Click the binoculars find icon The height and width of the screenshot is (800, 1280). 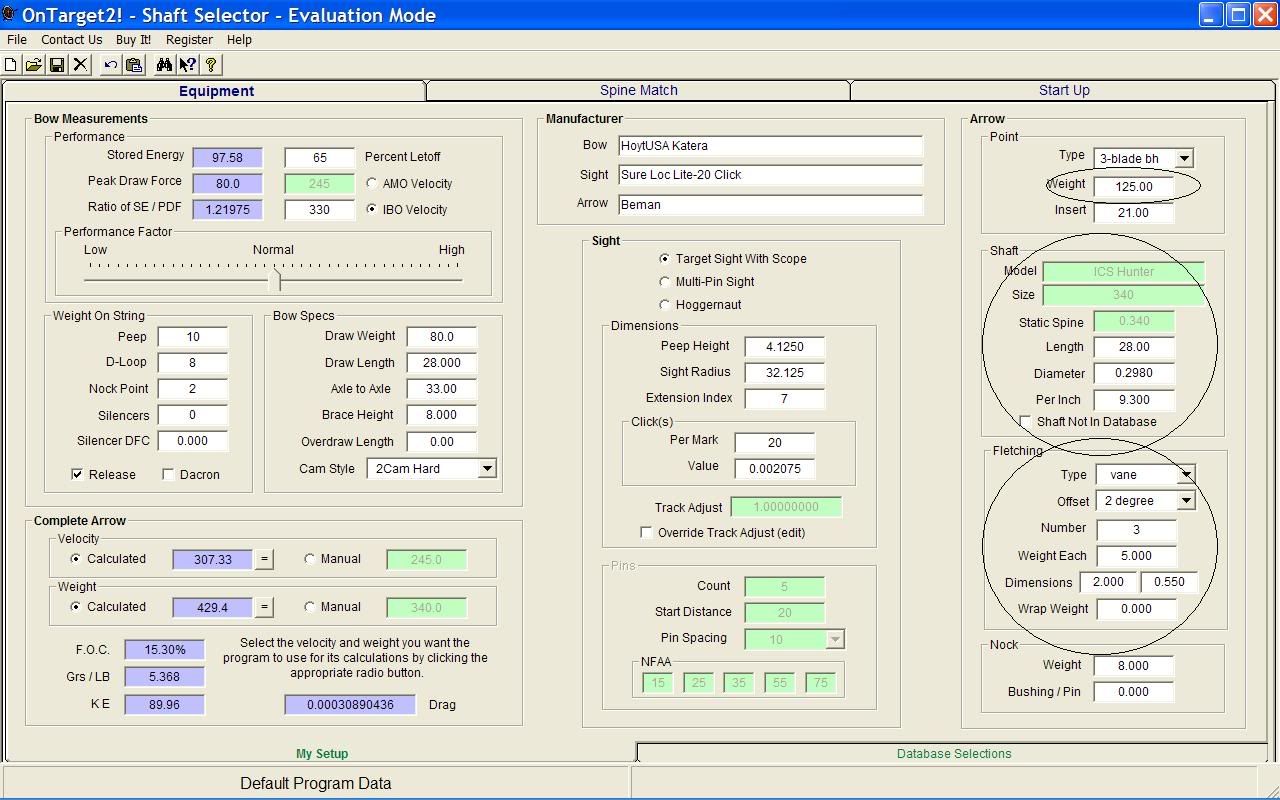click(164, 65)
